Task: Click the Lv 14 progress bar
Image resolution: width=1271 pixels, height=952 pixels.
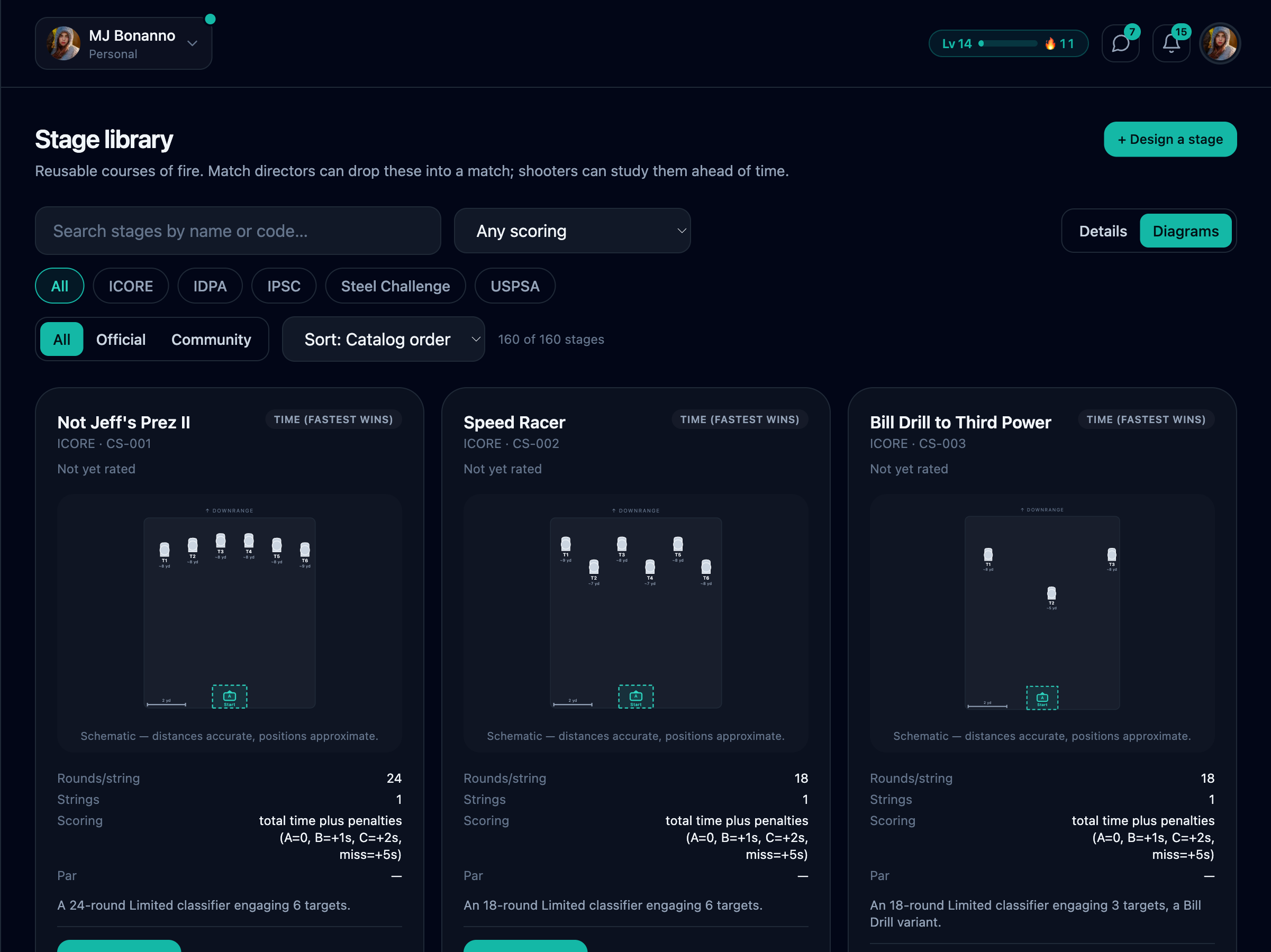Action: (x=1008, y=44)
